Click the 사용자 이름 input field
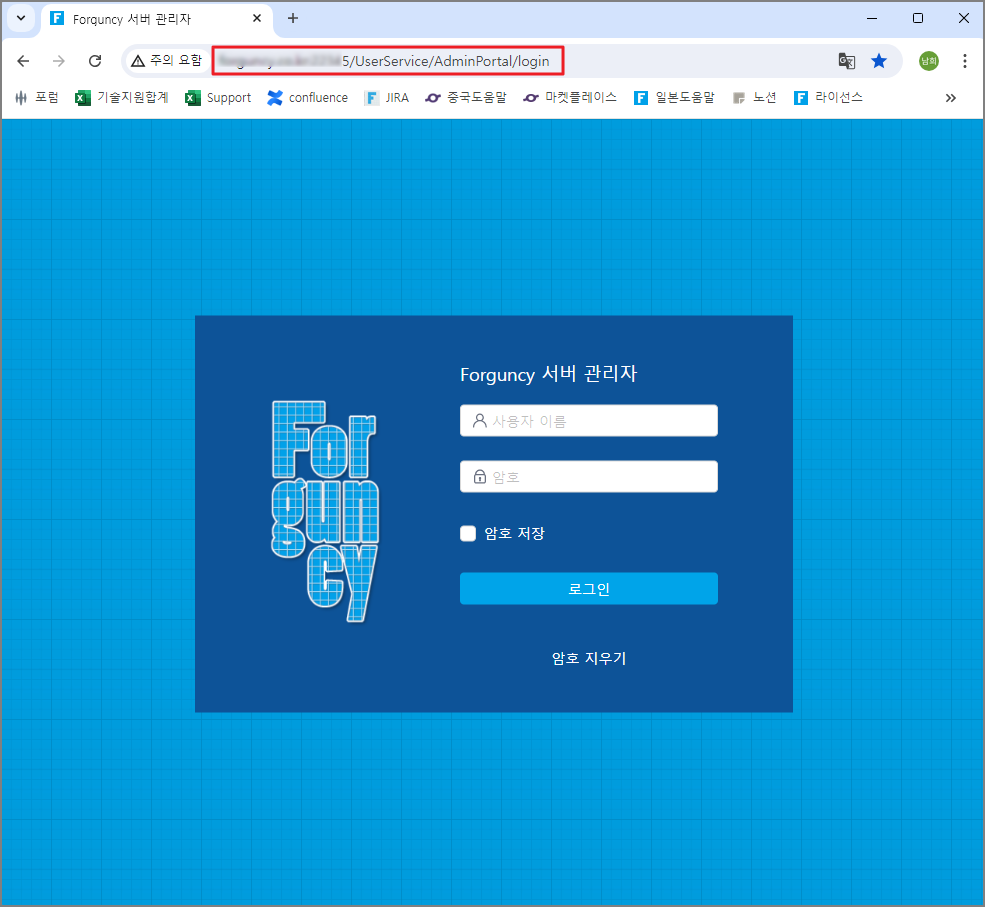 [x=589, y=420]
